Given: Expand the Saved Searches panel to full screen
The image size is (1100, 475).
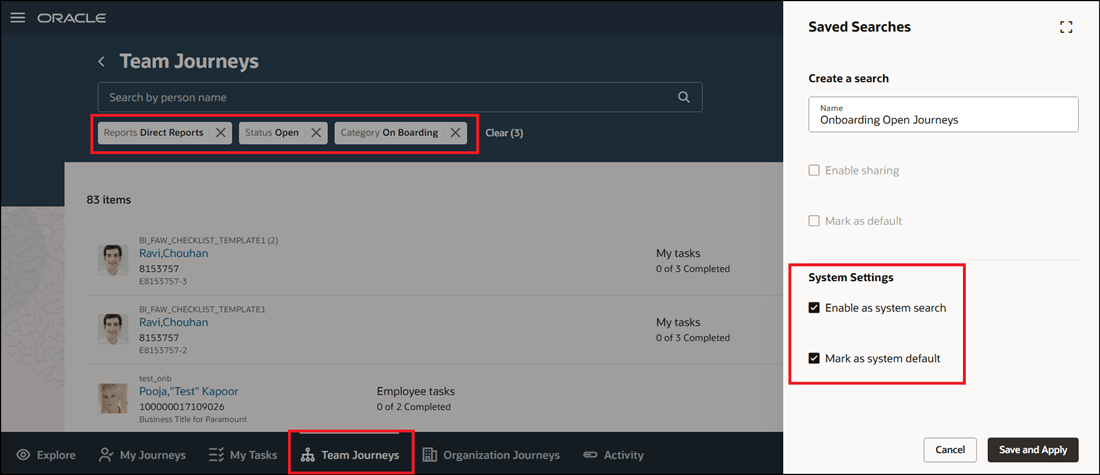Looking at the screenshot, I should point(1067,27).
